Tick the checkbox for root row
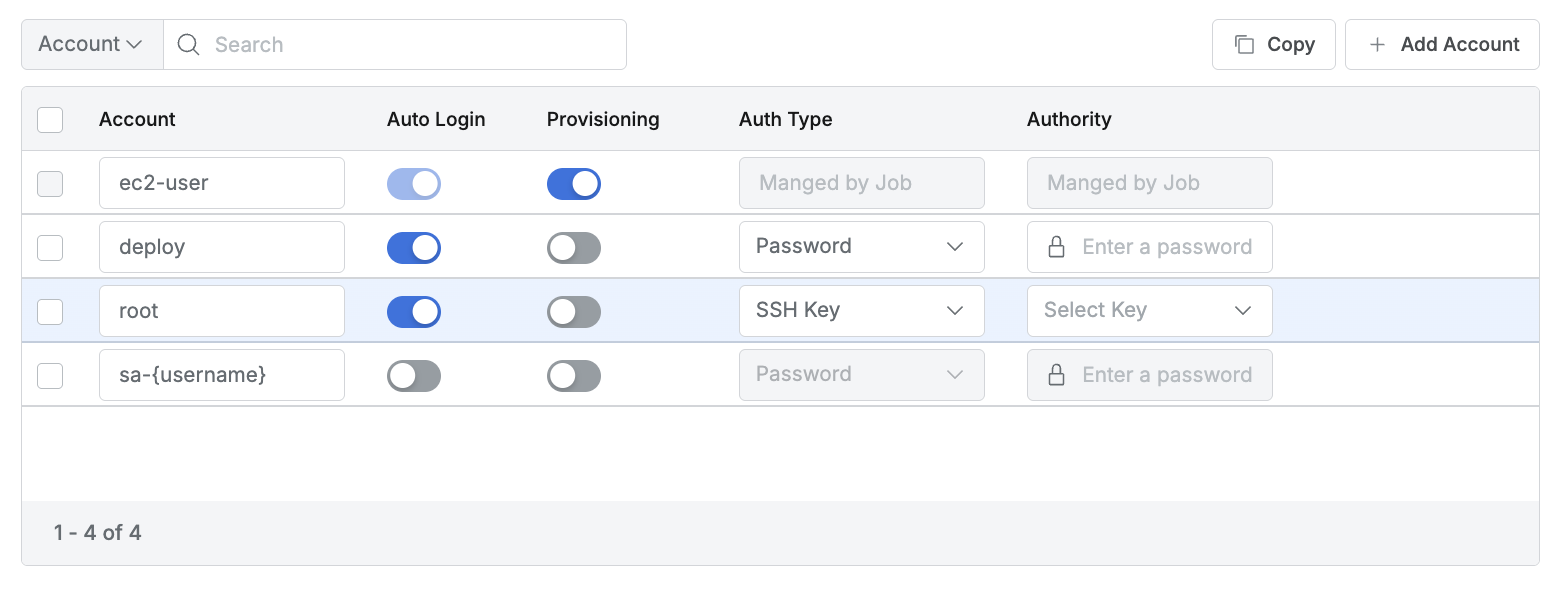The height and width of the screenshot is (592, 1564). (50, 311)
